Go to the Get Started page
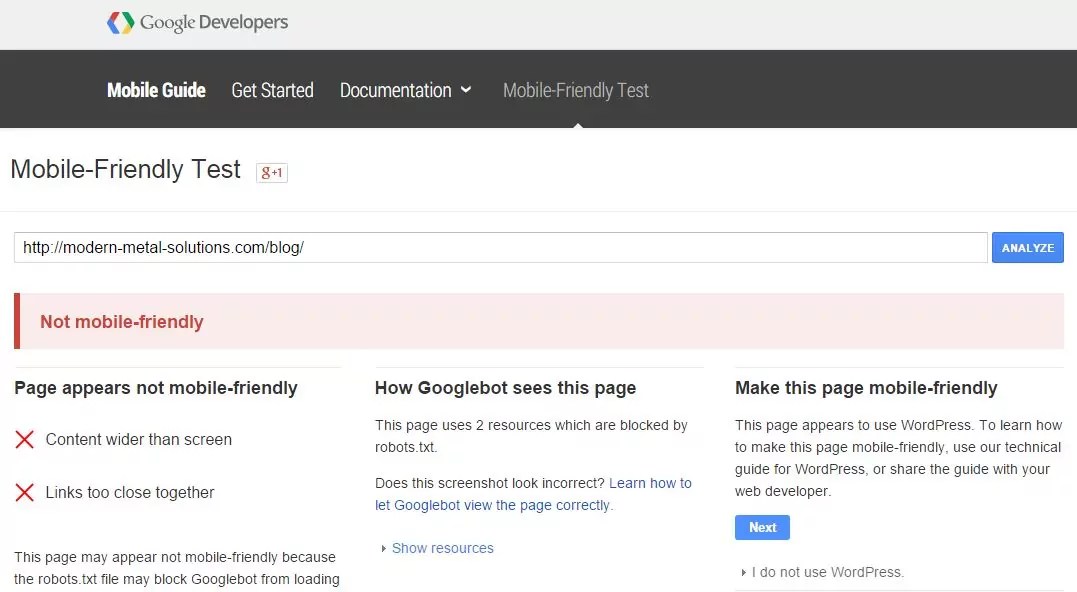The image size is (1077, 592). coord(272,90)
